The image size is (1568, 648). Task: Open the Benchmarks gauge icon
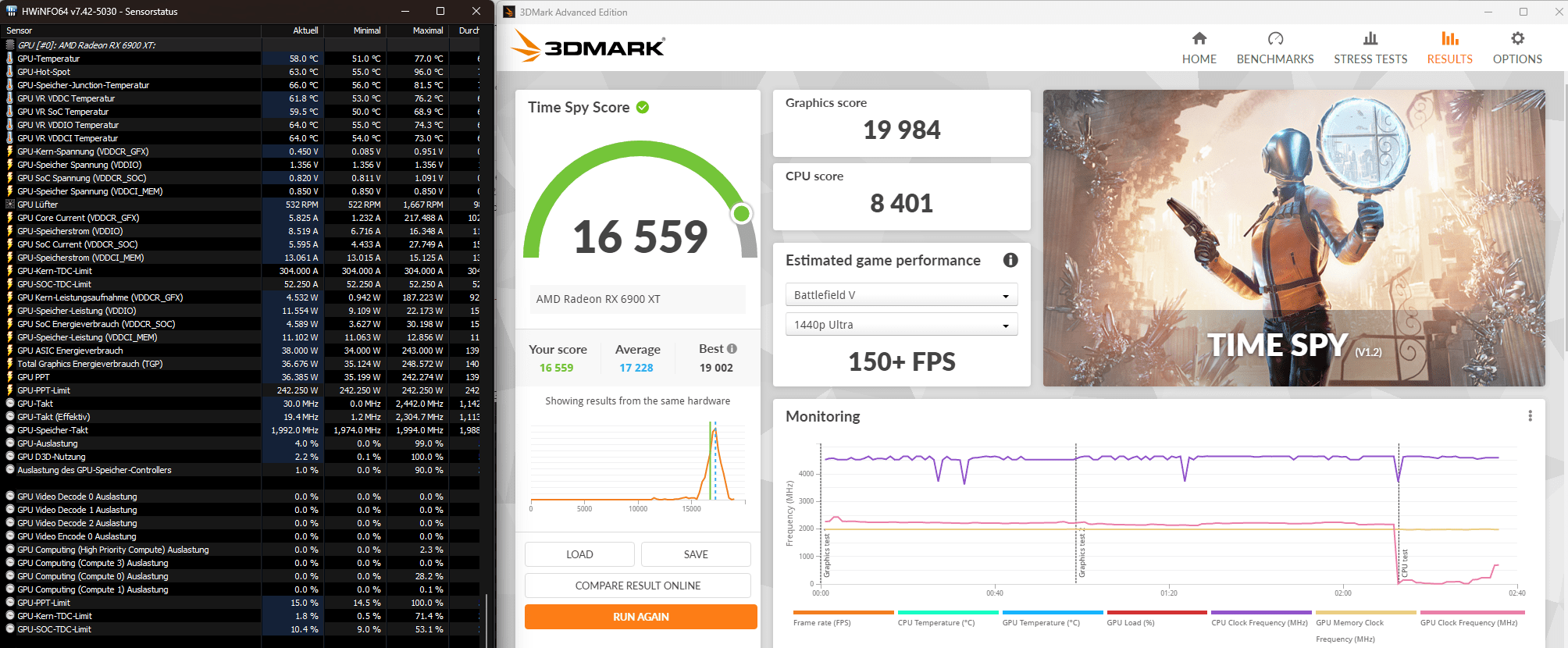tap(1275, 38)
